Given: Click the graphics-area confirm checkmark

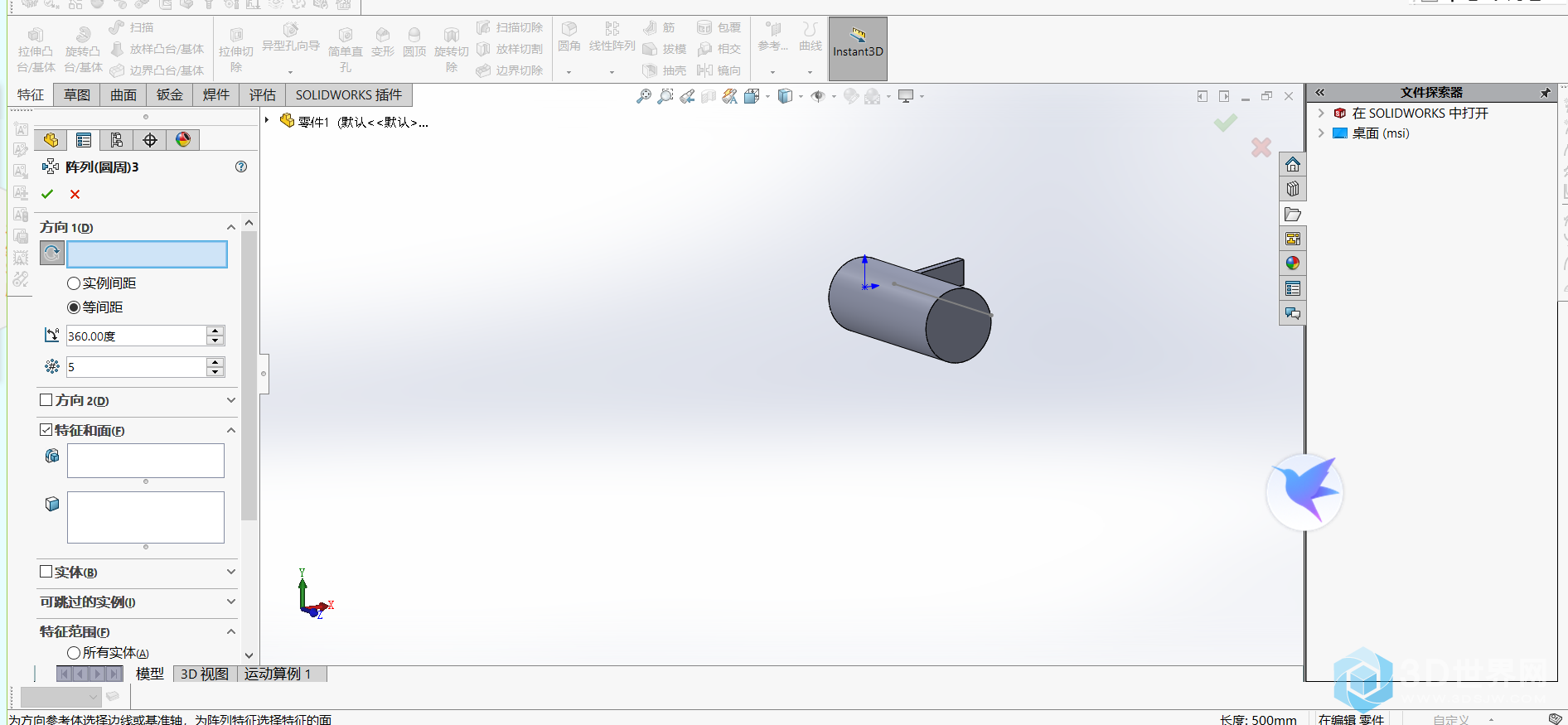Looking at the screenshot, I should [1226, 123].
